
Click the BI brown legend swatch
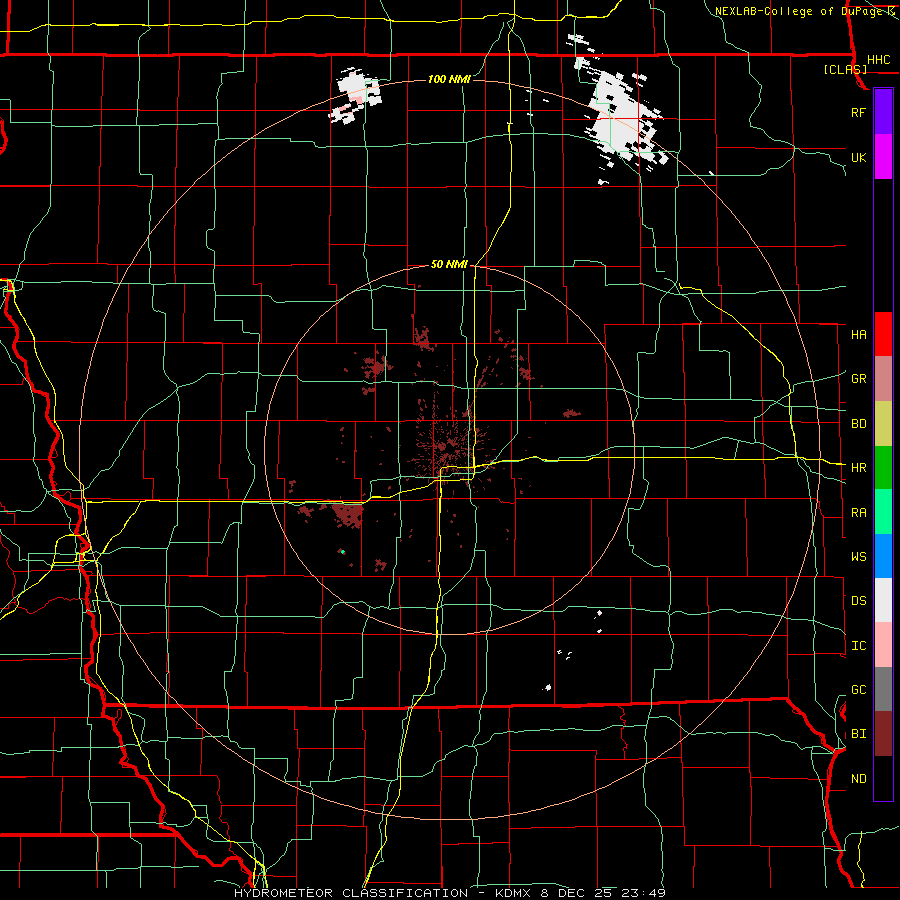tap(883, 734)
